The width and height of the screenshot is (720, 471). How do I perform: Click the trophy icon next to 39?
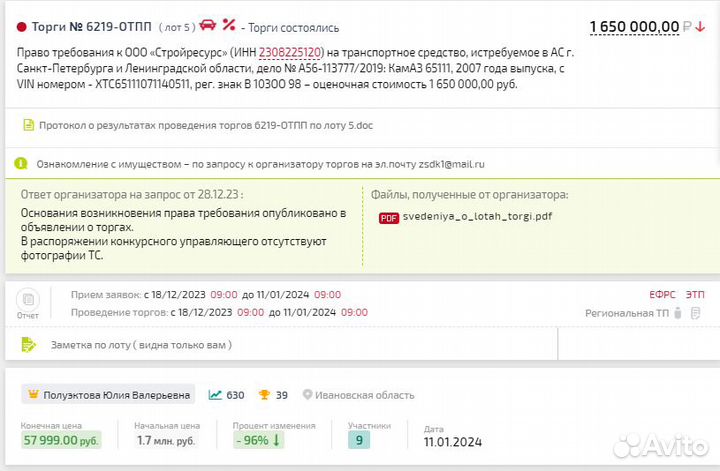tap(264, 395)
